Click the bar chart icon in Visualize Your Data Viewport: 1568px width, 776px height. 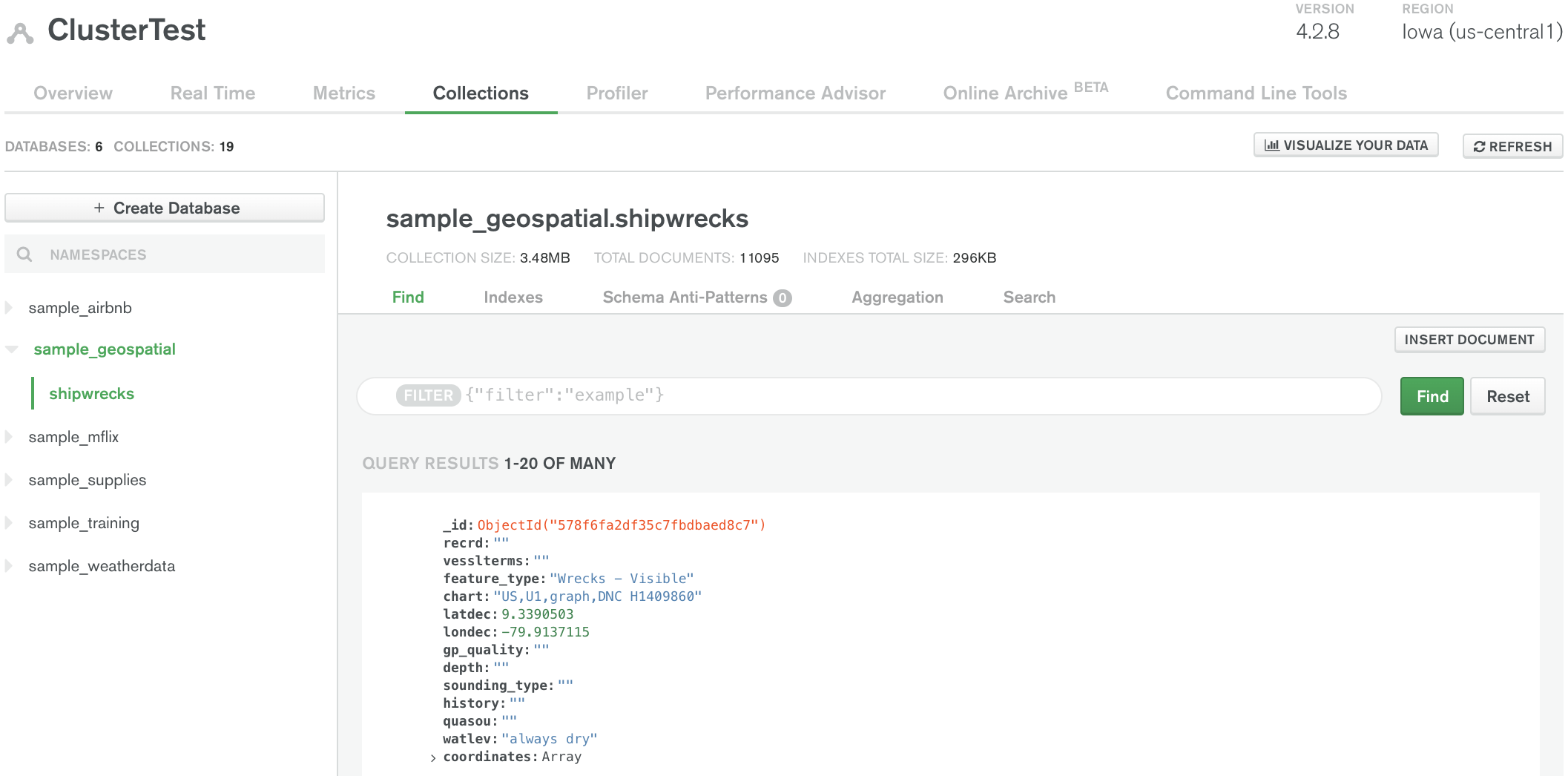[x=1271, y=145]
